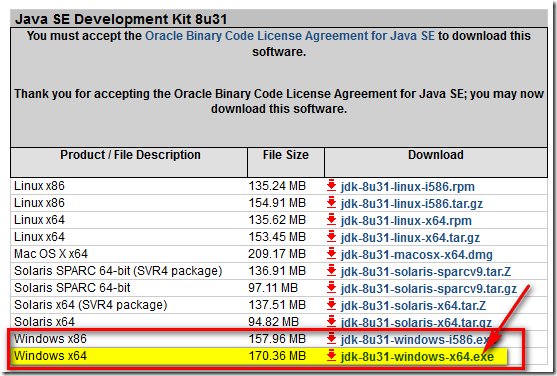Select Solaris SPARC 64-bit (SVR4 package) text

pos(118,271)
